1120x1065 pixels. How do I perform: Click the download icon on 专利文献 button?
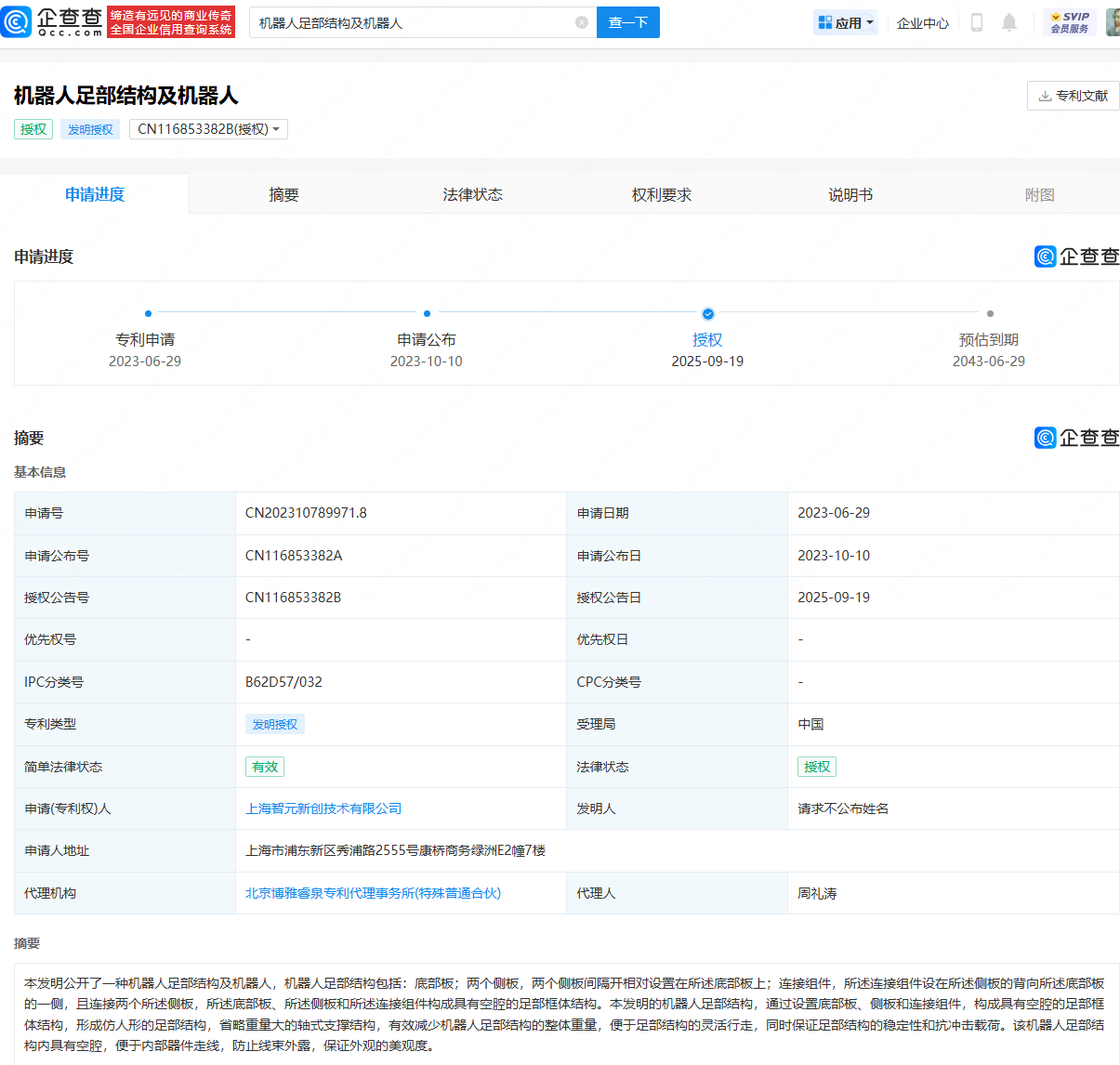click(x=1045, y=96)
